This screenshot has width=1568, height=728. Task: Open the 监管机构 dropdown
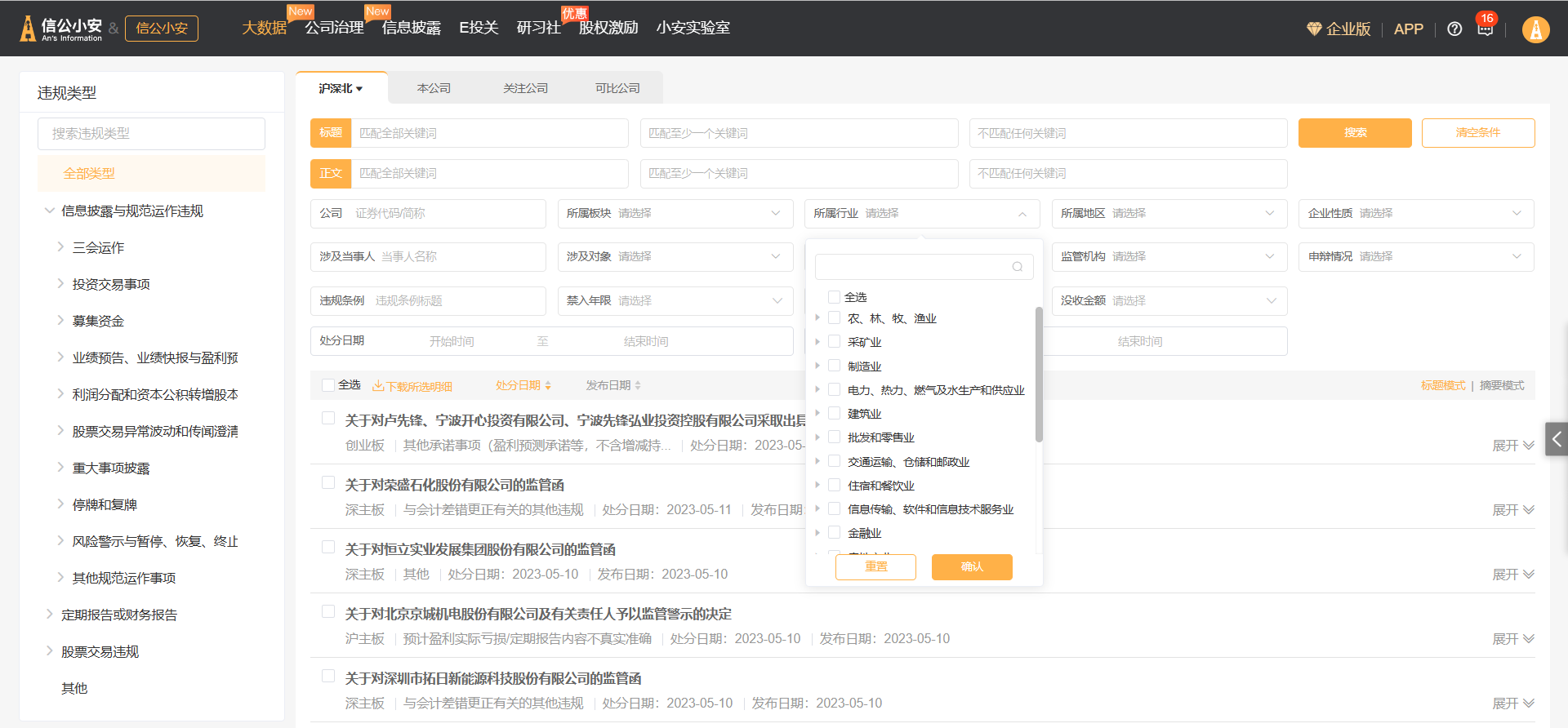tap(1169, 256)
